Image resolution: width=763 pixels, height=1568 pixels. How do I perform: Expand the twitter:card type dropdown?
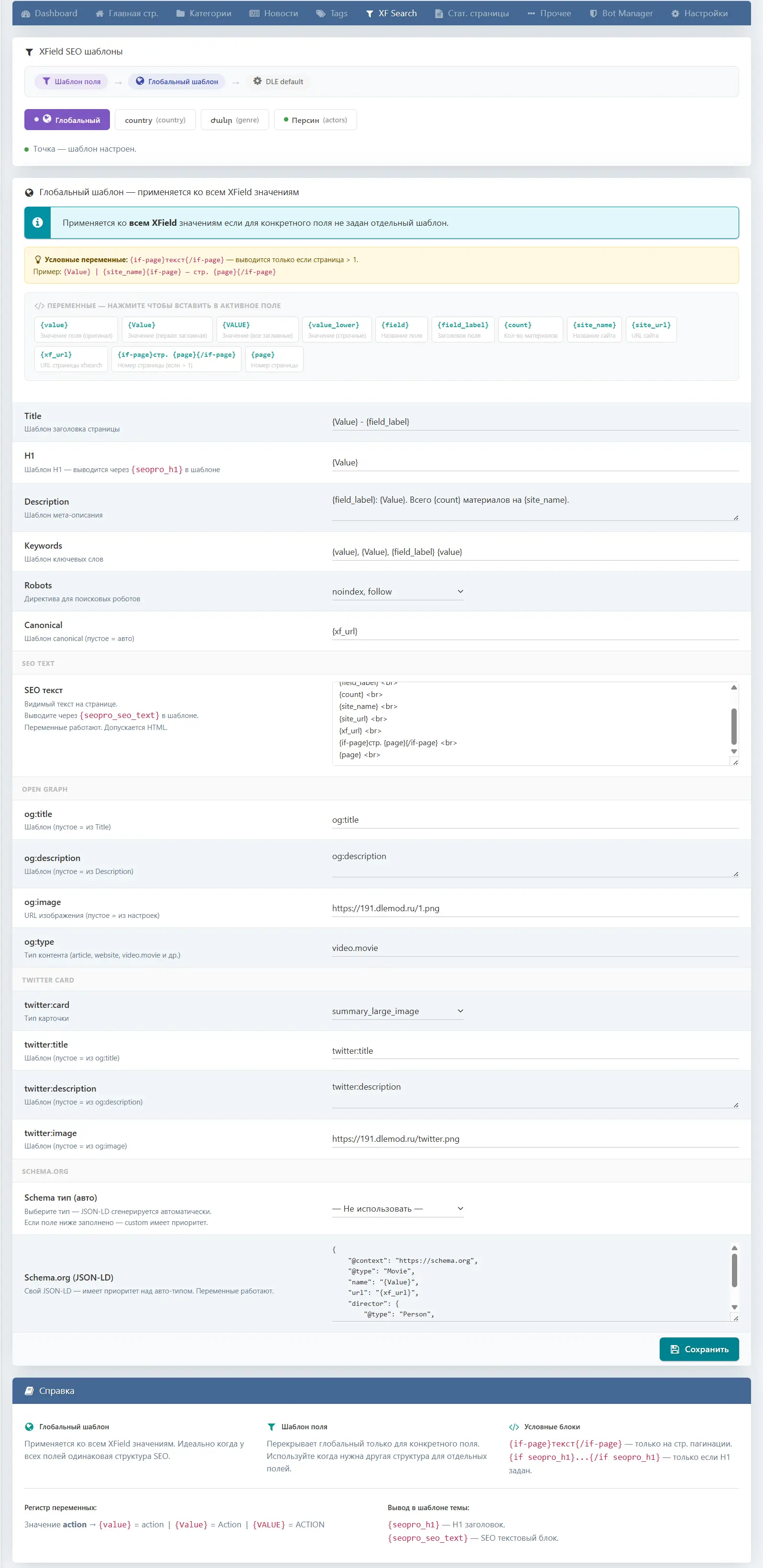(x=398, y=1011)
